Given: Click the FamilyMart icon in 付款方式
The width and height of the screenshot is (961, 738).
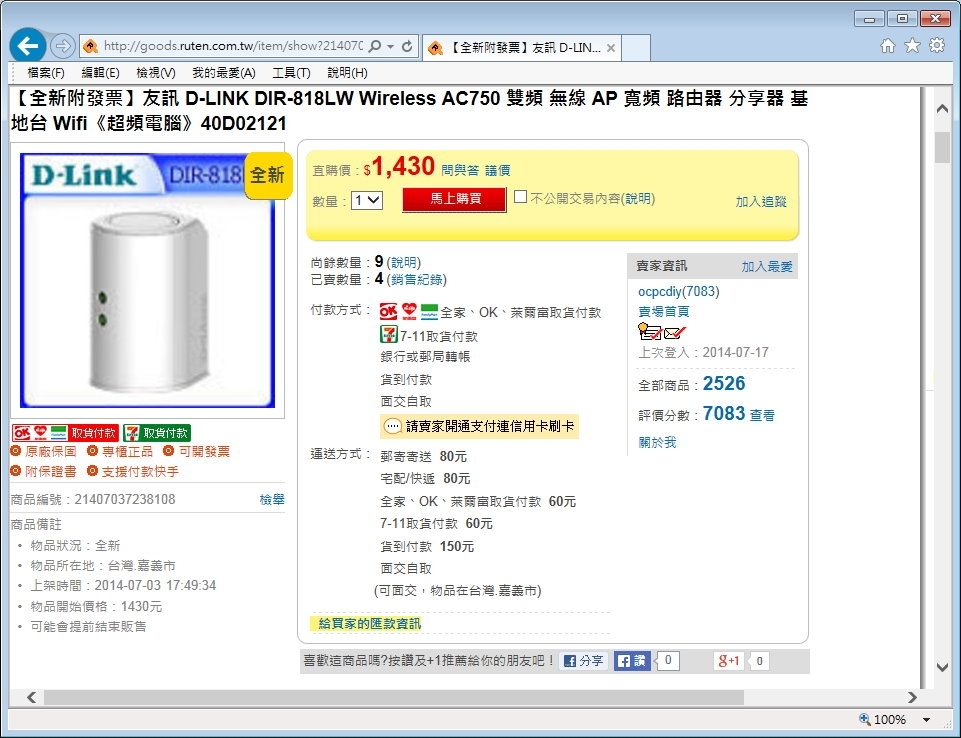Looking at the screenshot, I should coord(429,311).
